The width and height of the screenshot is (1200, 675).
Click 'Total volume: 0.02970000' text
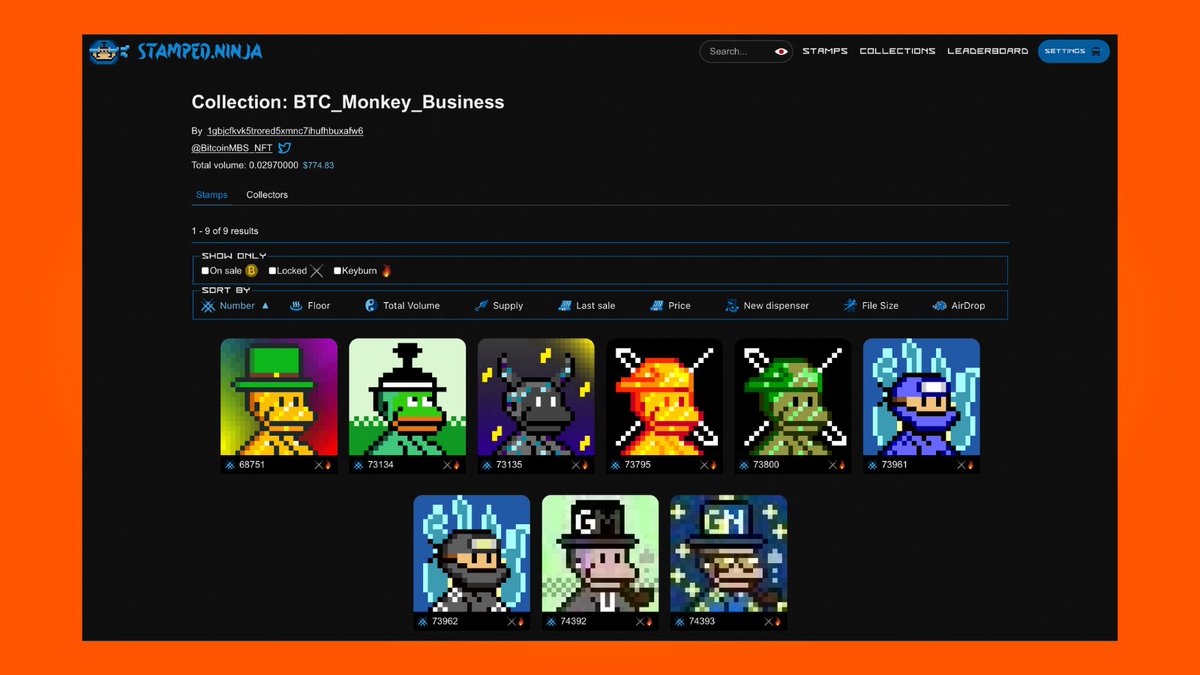tap(245, 165)
